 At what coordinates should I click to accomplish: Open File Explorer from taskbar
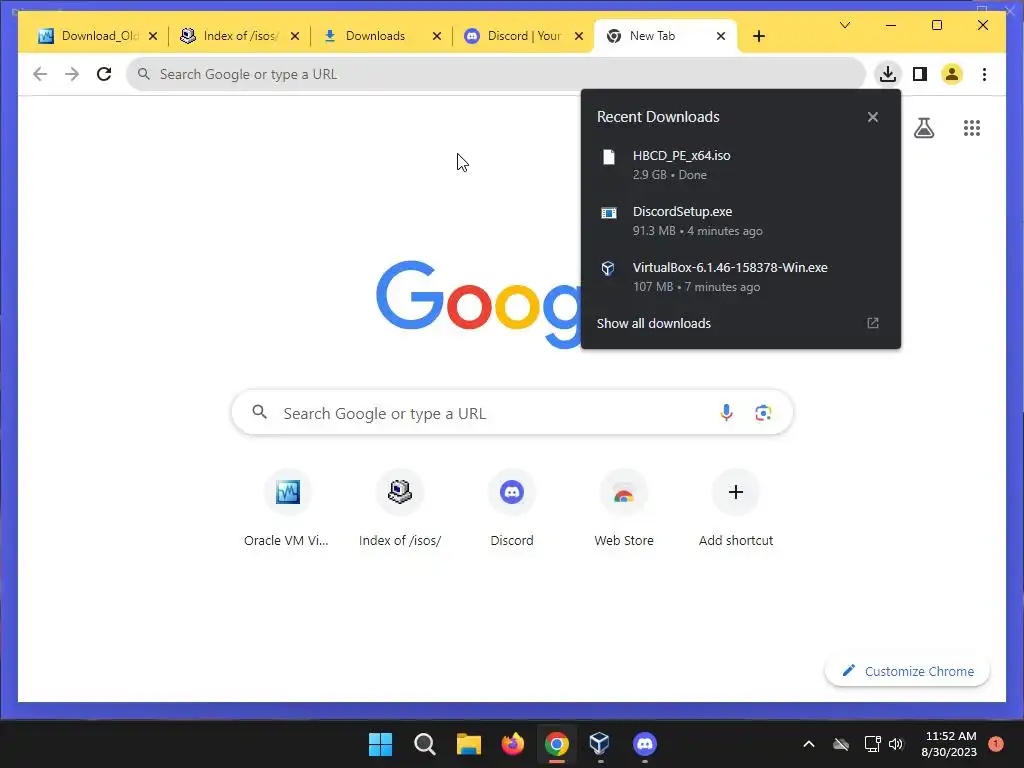pyautogui.click(x=468, y=744)
